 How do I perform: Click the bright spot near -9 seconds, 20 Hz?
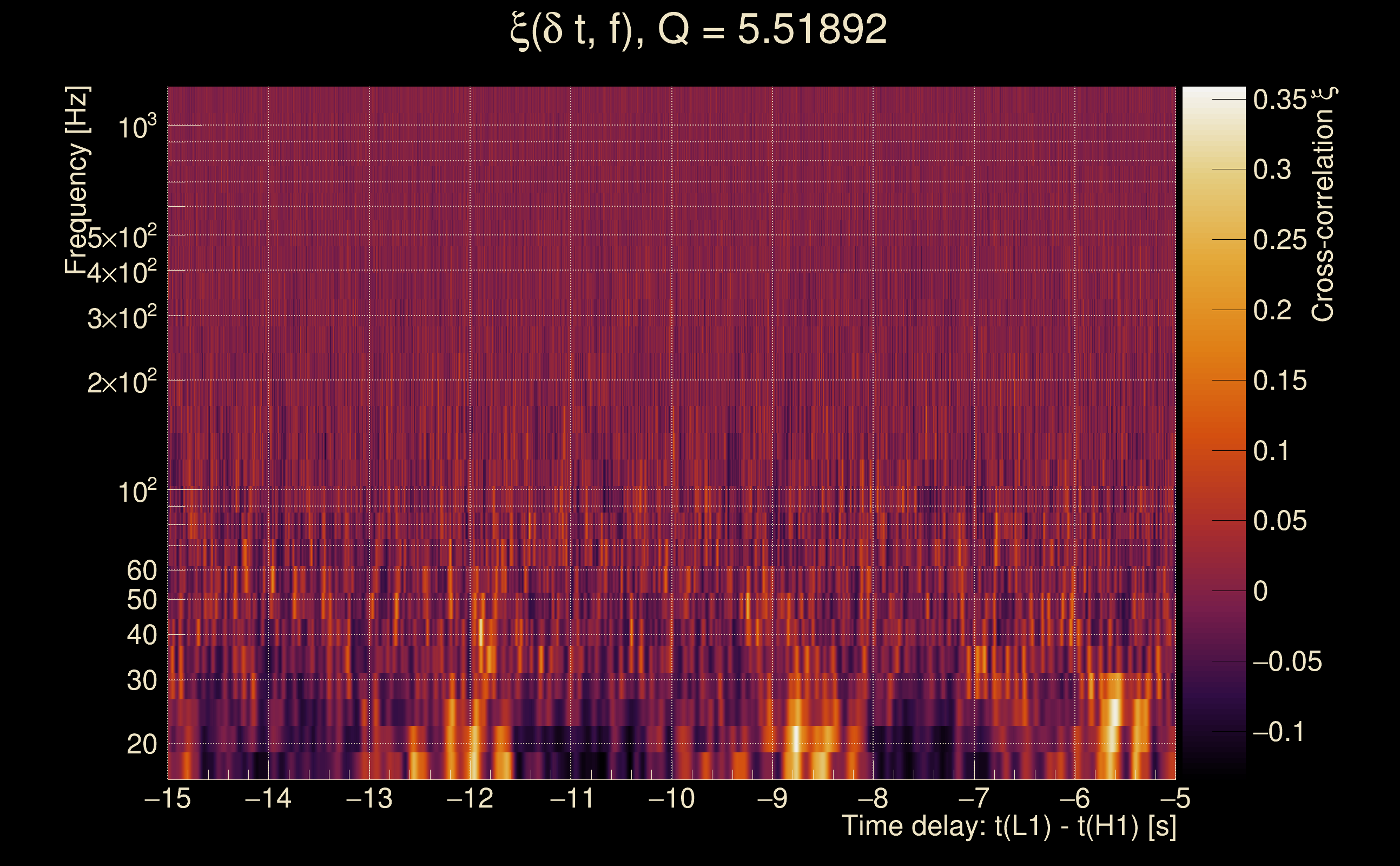click(796, 739)
